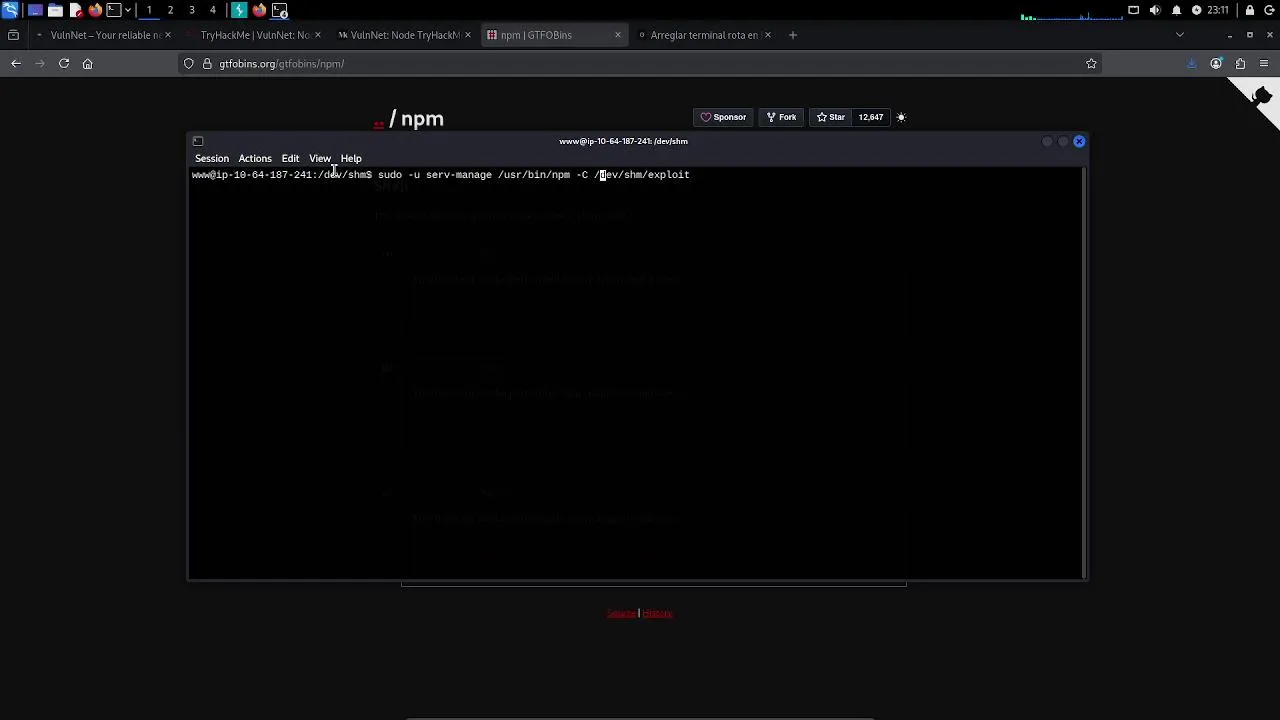Viewport: 1280px width, 720px height.
Task: Click the terminal window icon in its titlebar
Action: point(198,142)
